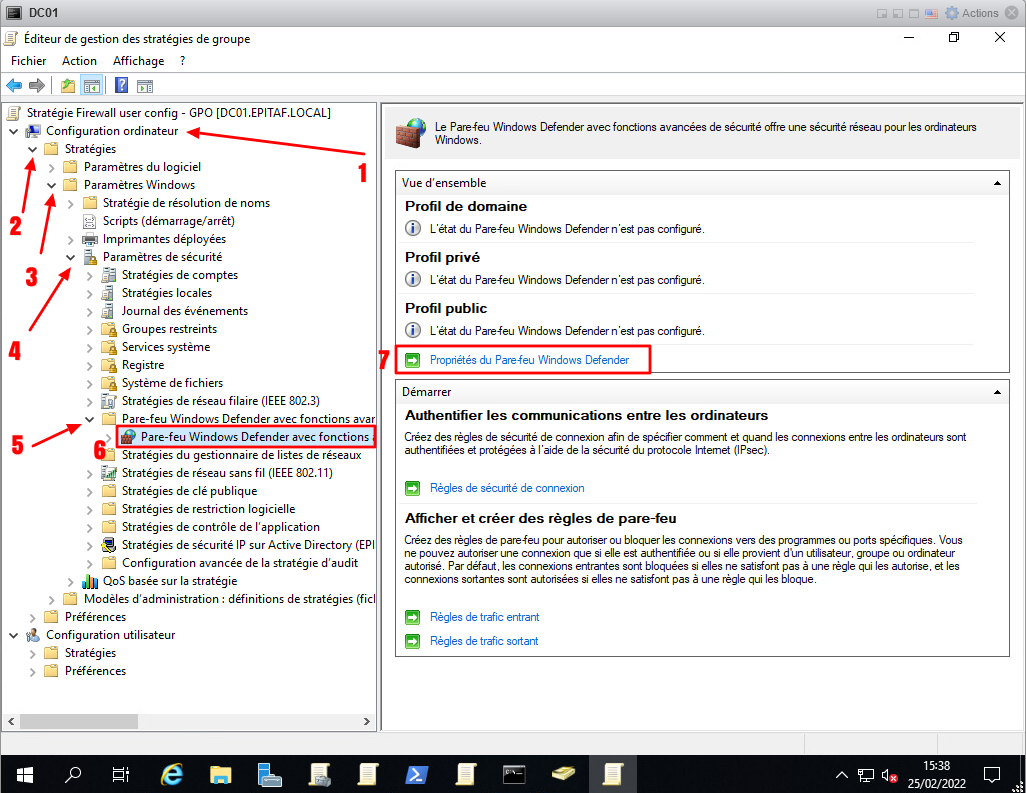The width and height of the screenshot is (1026, 793).
Task: Click the up one level folder icon
Action: click(68, 86)
